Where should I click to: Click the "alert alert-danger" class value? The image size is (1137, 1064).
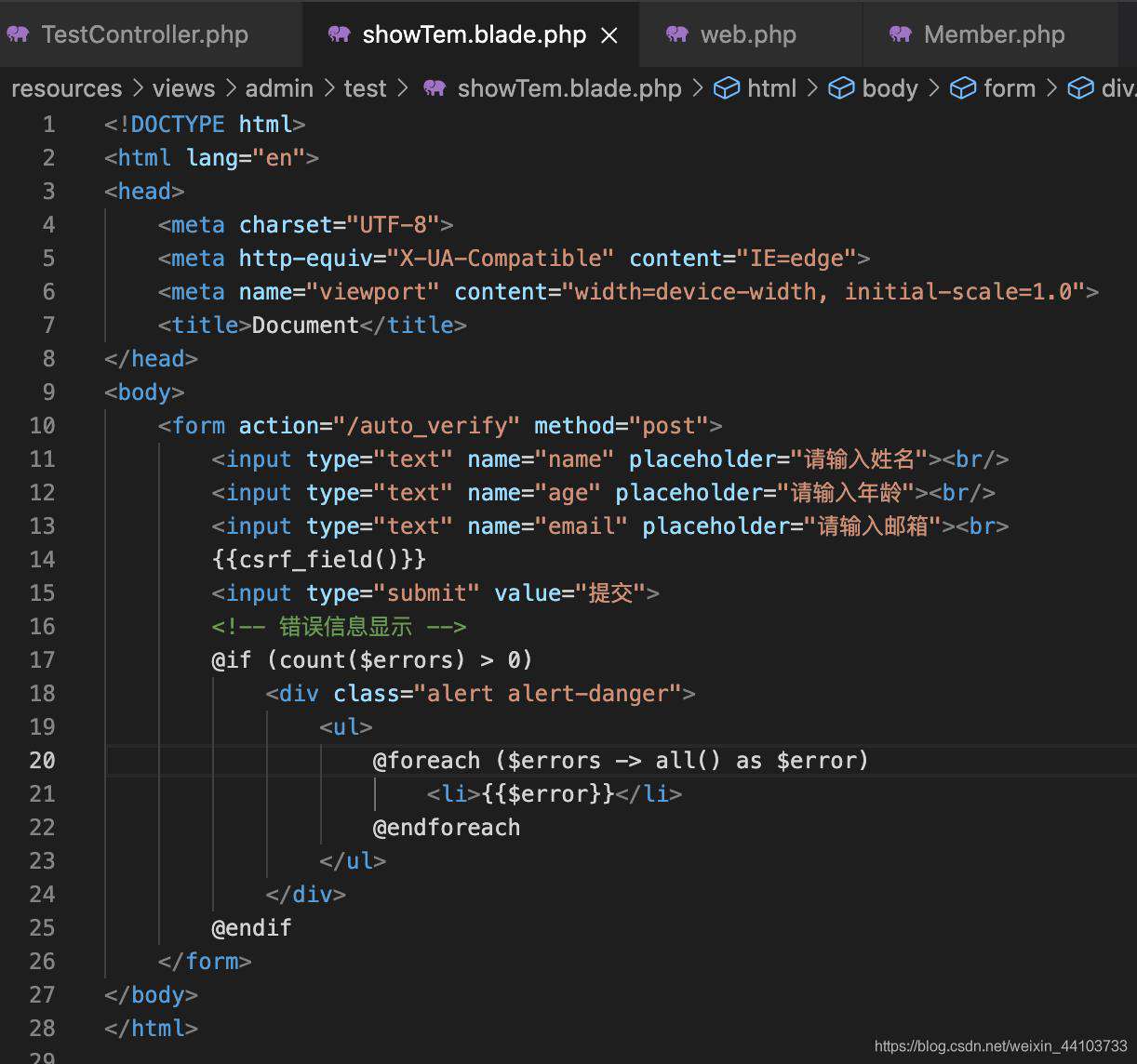[x=547, y=694]
